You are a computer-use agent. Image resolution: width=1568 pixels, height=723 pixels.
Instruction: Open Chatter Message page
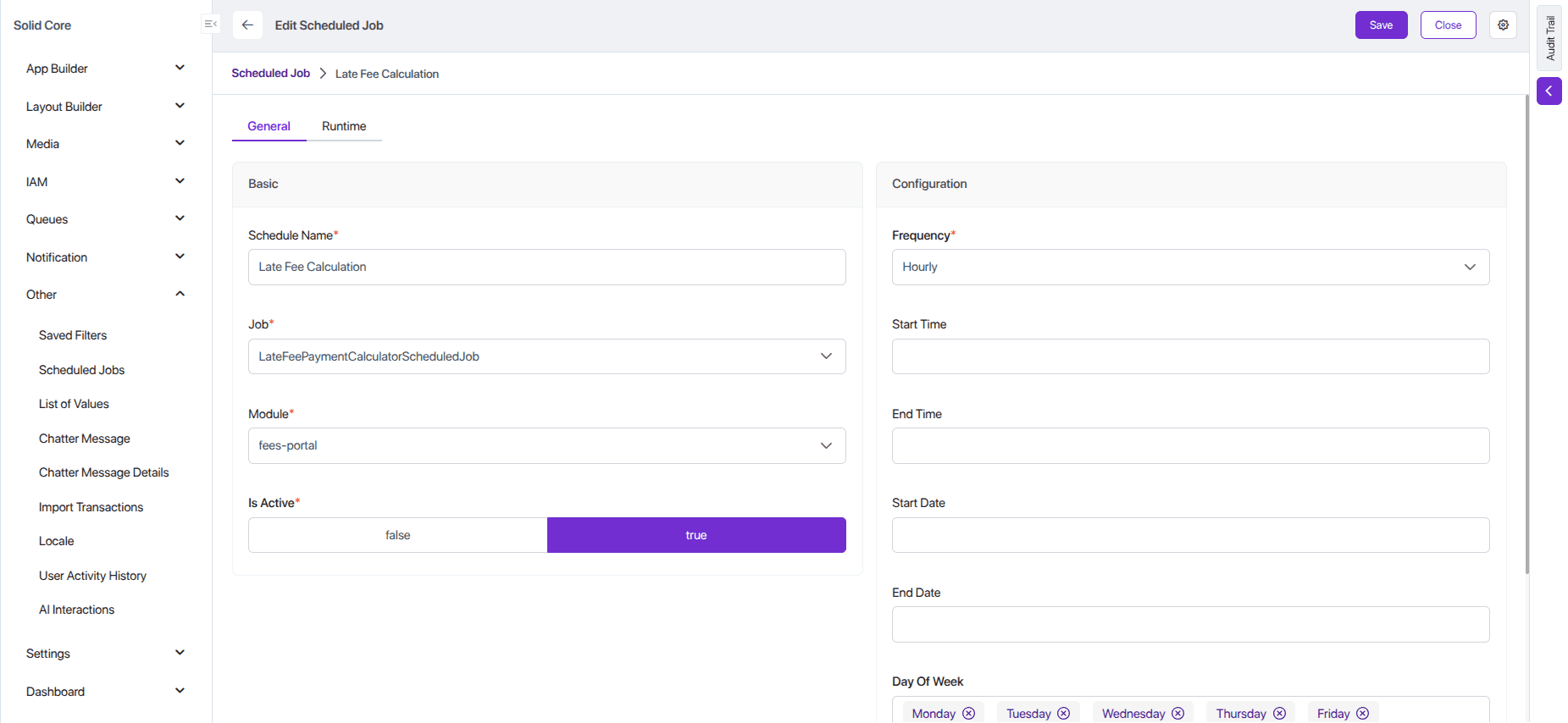(85, 439)
